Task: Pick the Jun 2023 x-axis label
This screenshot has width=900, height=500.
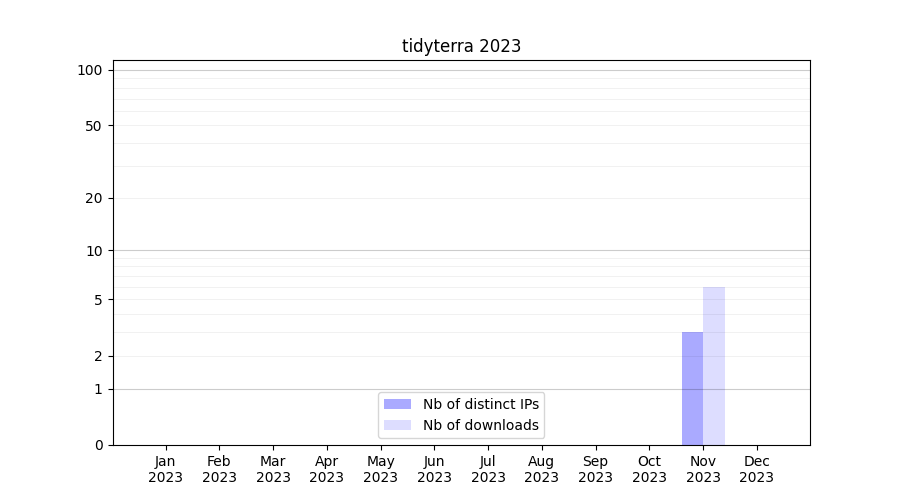Action: pos(434,469)
